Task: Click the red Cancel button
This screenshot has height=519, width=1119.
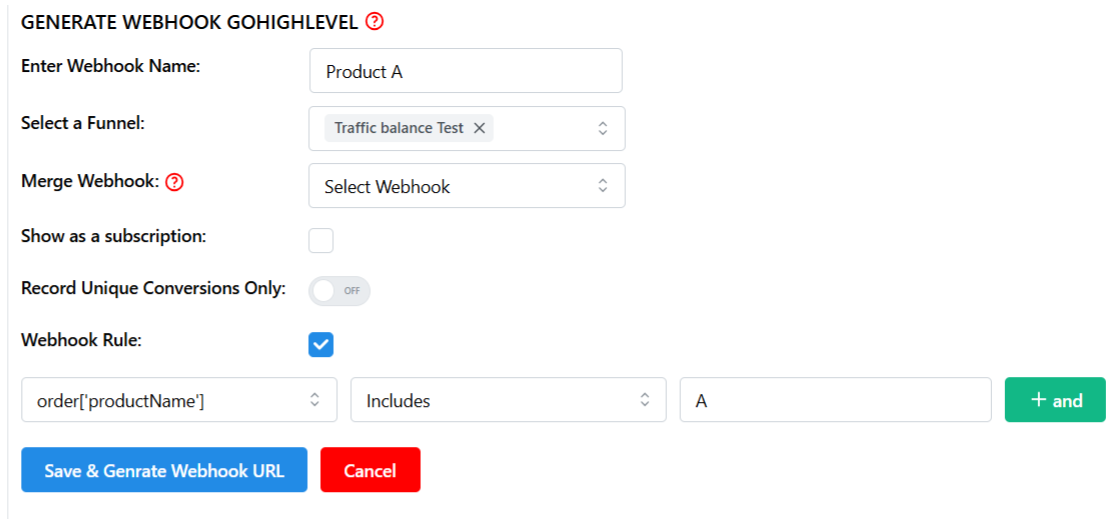Action: point(370,470)
